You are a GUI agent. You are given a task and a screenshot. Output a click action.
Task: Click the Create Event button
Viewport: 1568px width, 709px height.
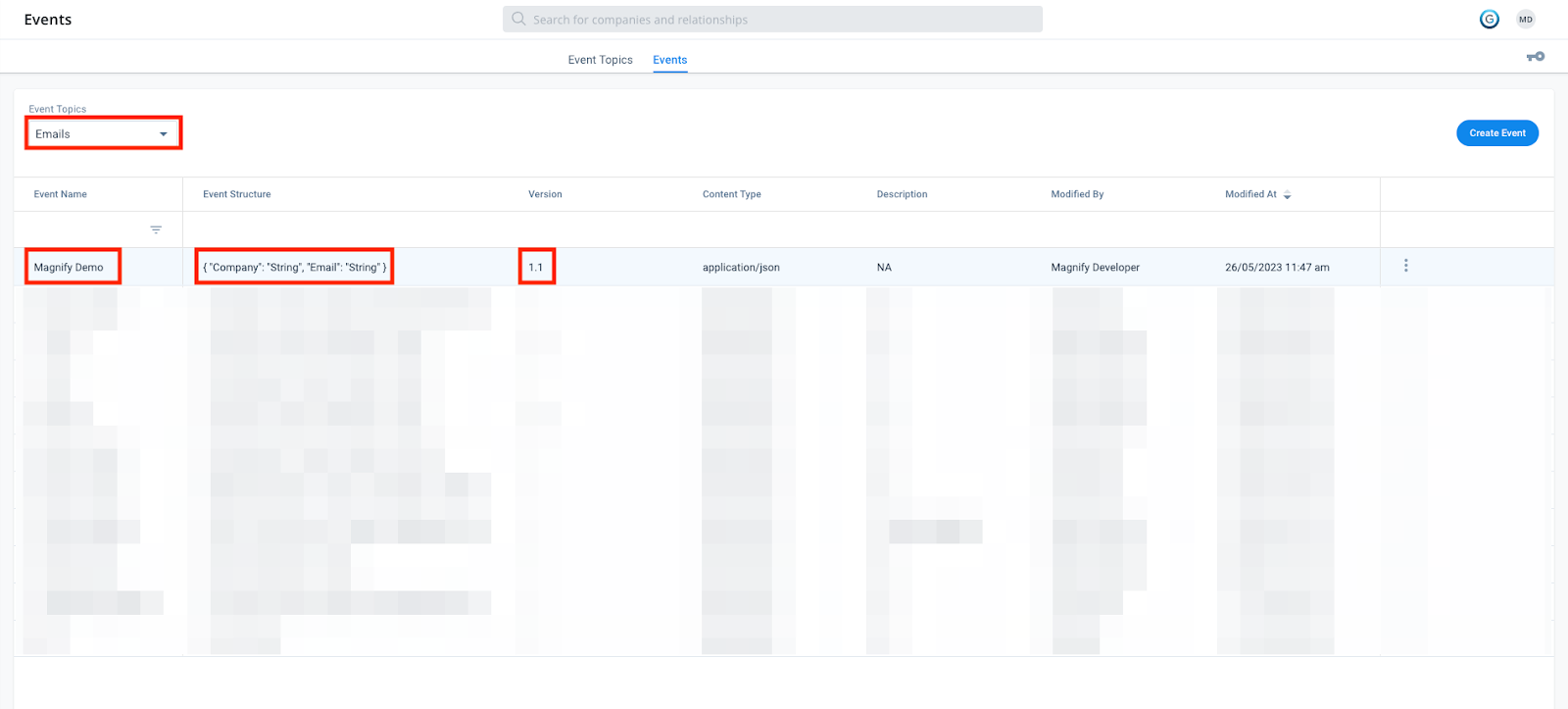pyautogui.click(x=1496, y=133)
